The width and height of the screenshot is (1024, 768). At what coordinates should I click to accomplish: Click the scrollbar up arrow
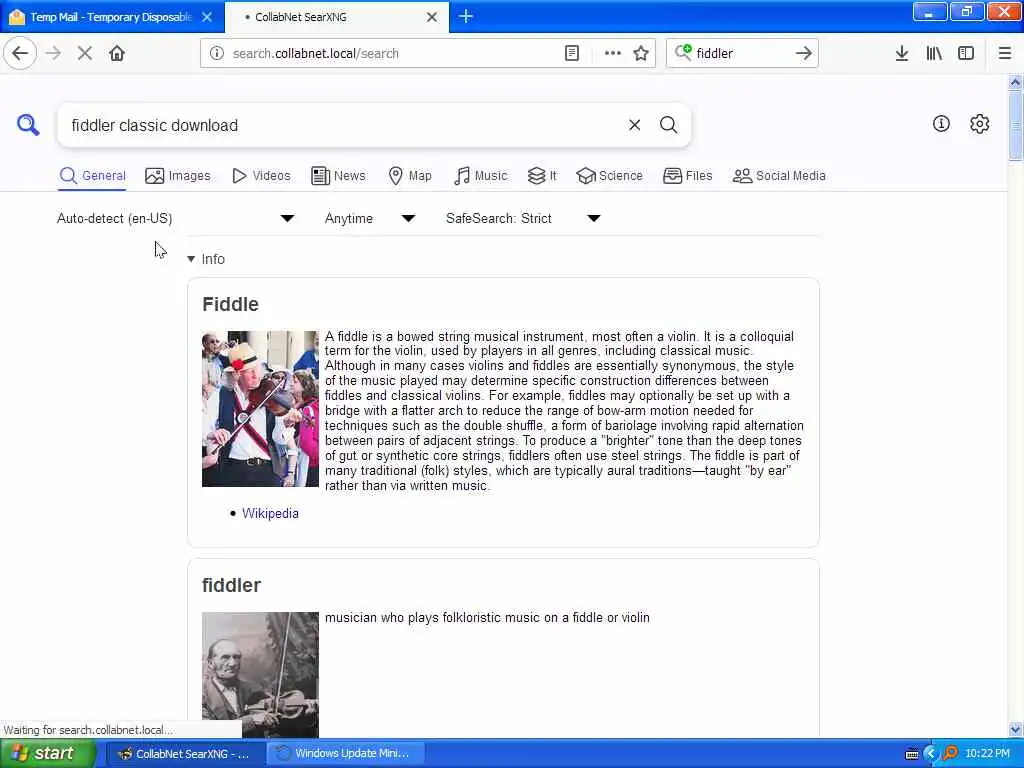tap(1015, 82)
